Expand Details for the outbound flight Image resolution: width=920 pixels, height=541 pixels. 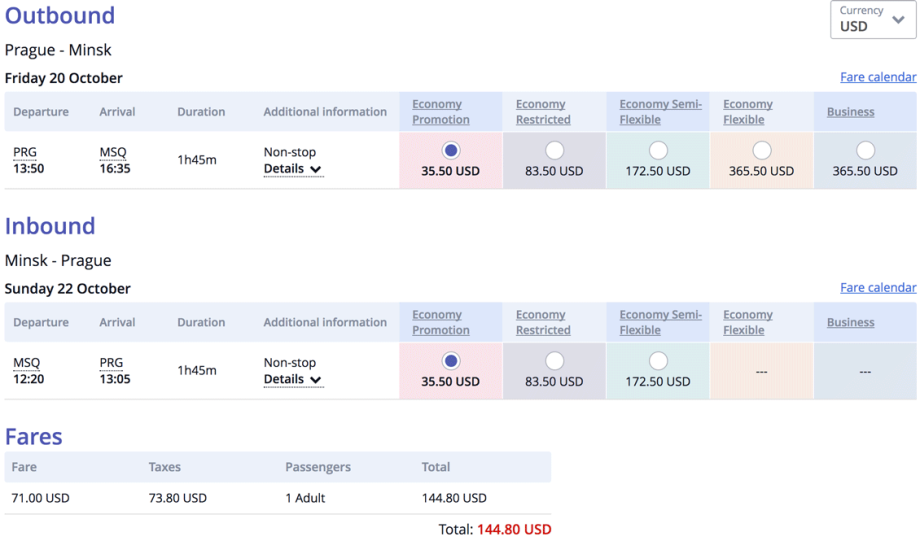292,169
